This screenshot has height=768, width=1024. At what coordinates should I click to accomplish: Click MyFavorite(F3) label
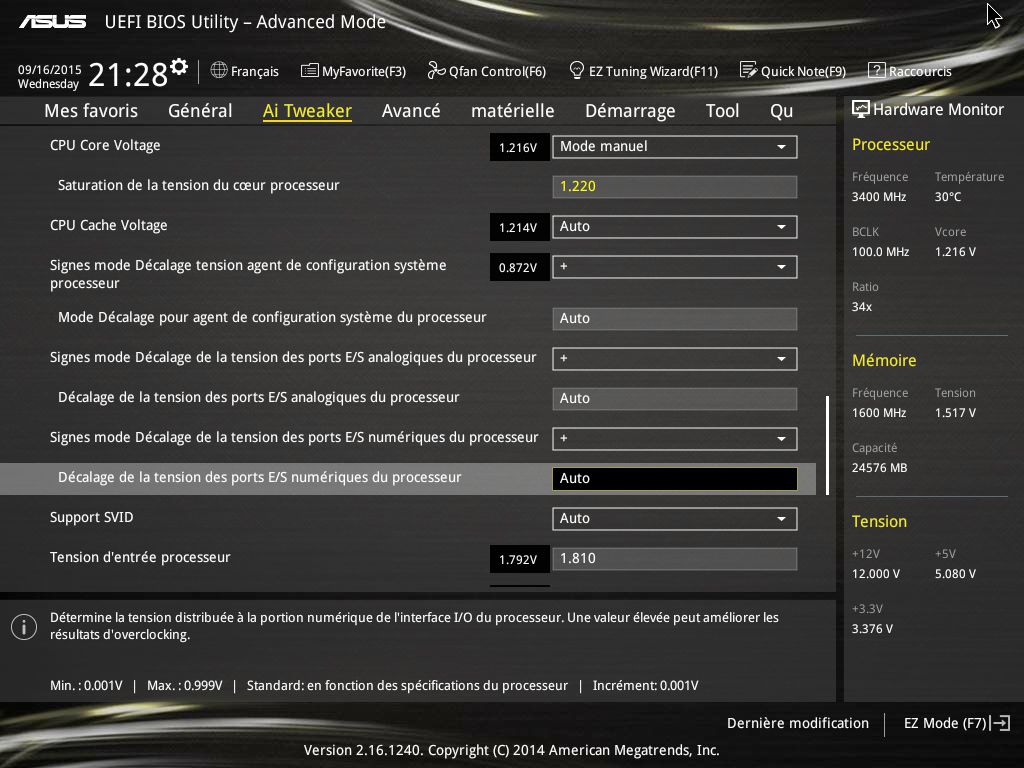pos(364,71)
